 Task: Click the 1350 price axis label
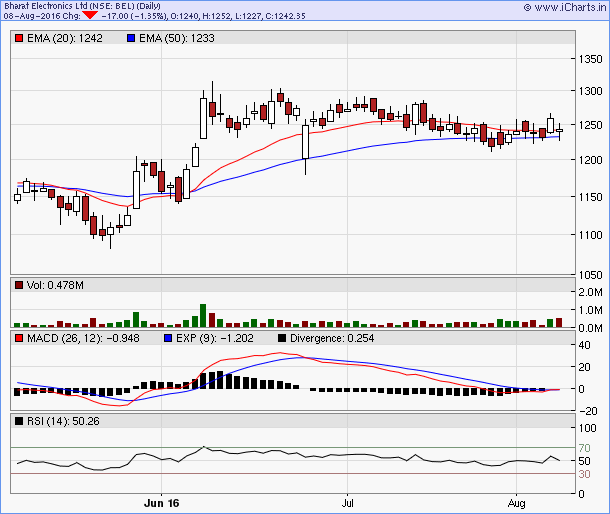590,59
